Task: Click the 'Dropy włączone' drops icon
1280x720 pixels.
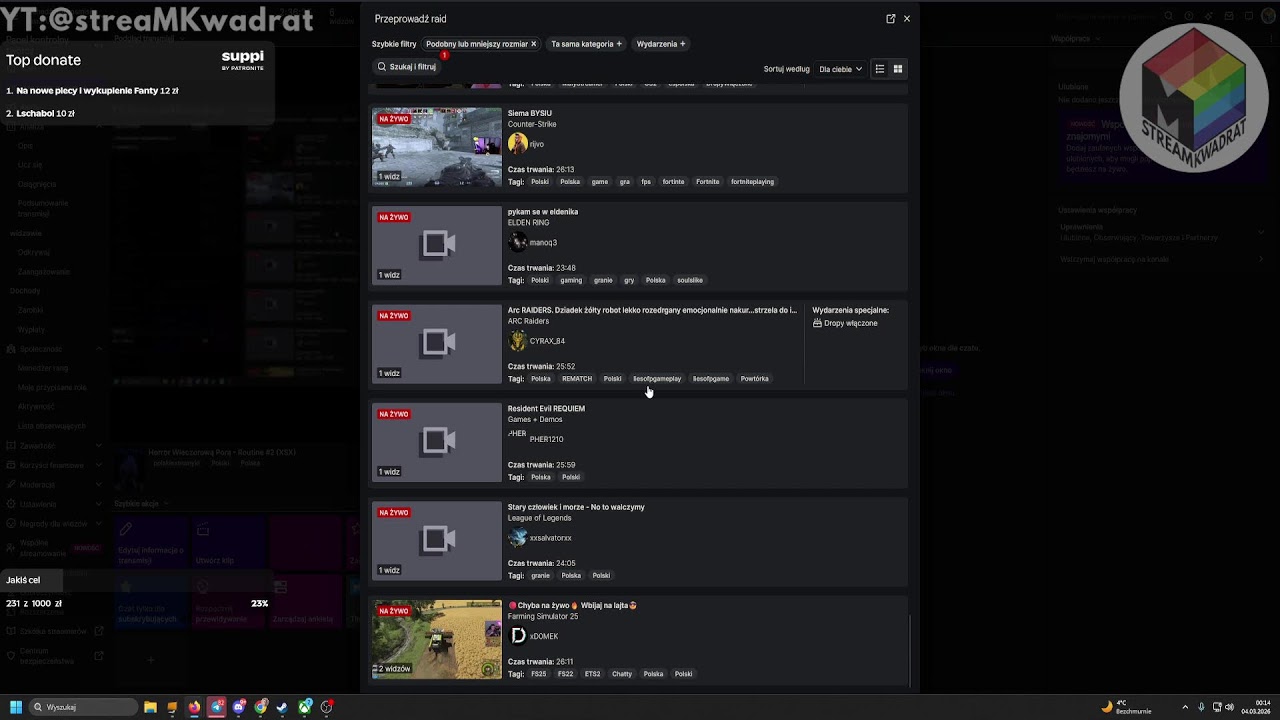Action: point(817,324)
